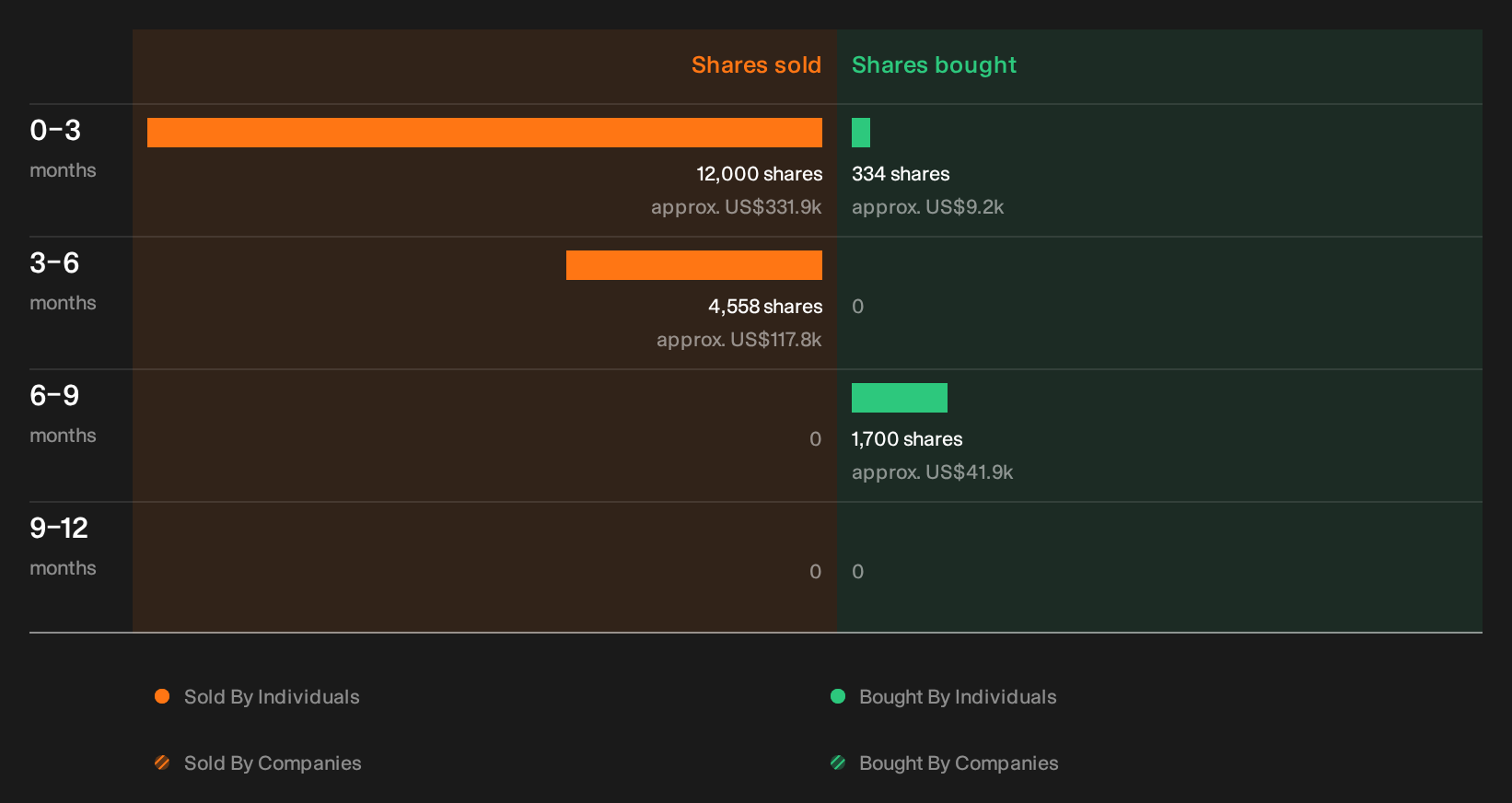Click the green Bought By Individuals legend dot
The width and height of the screenshot is (1512, 803).
[838, 696]
